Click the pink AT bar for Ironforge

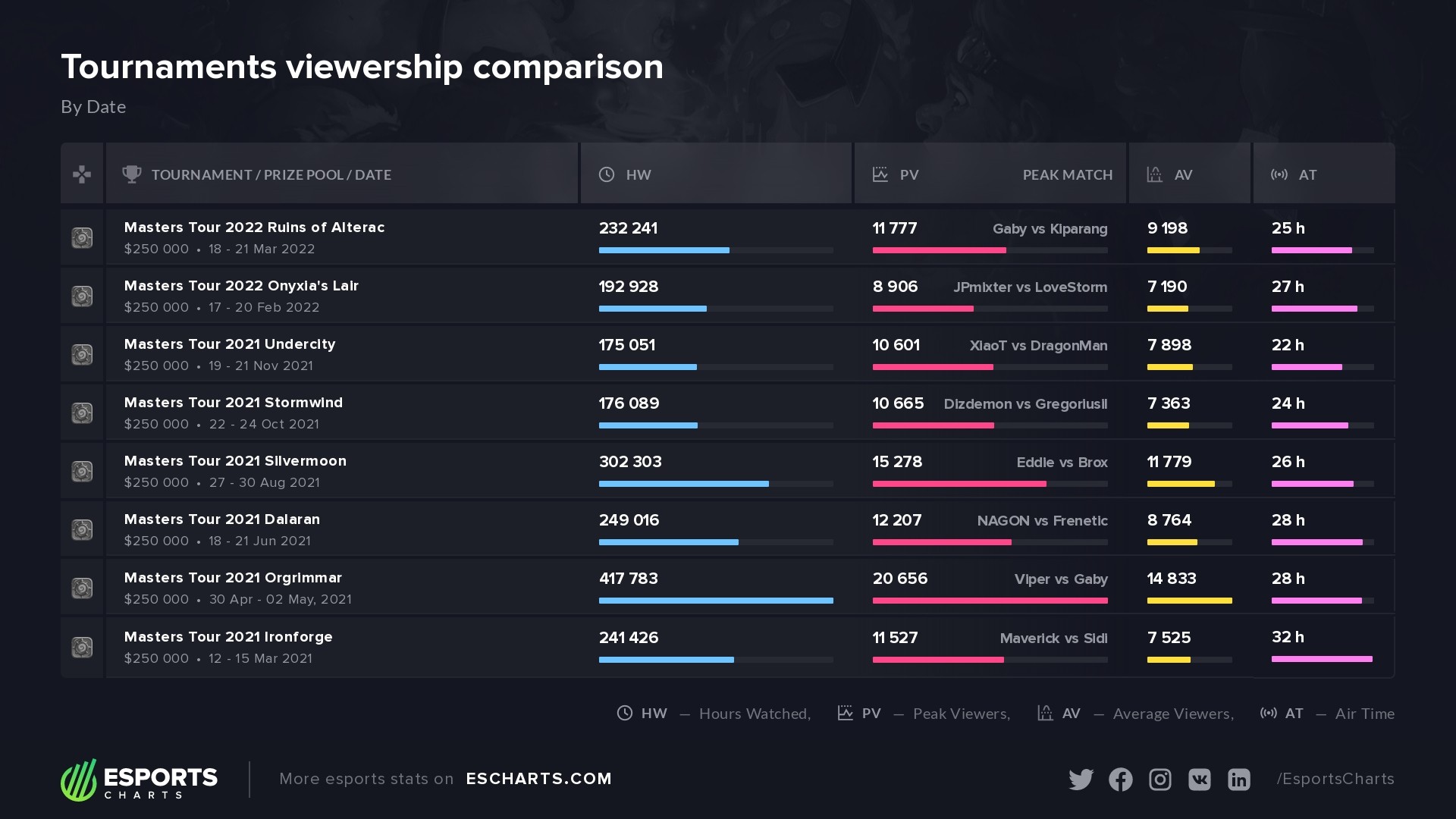pos(1322,659)
